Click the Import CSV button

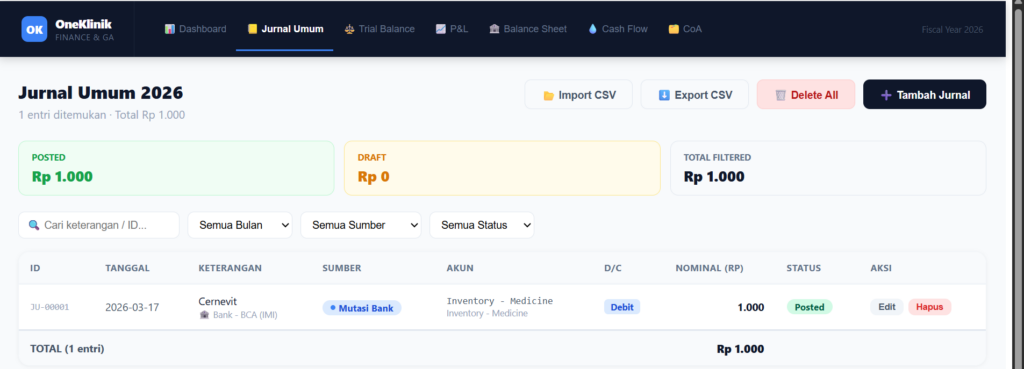click(x=579, y=95)
